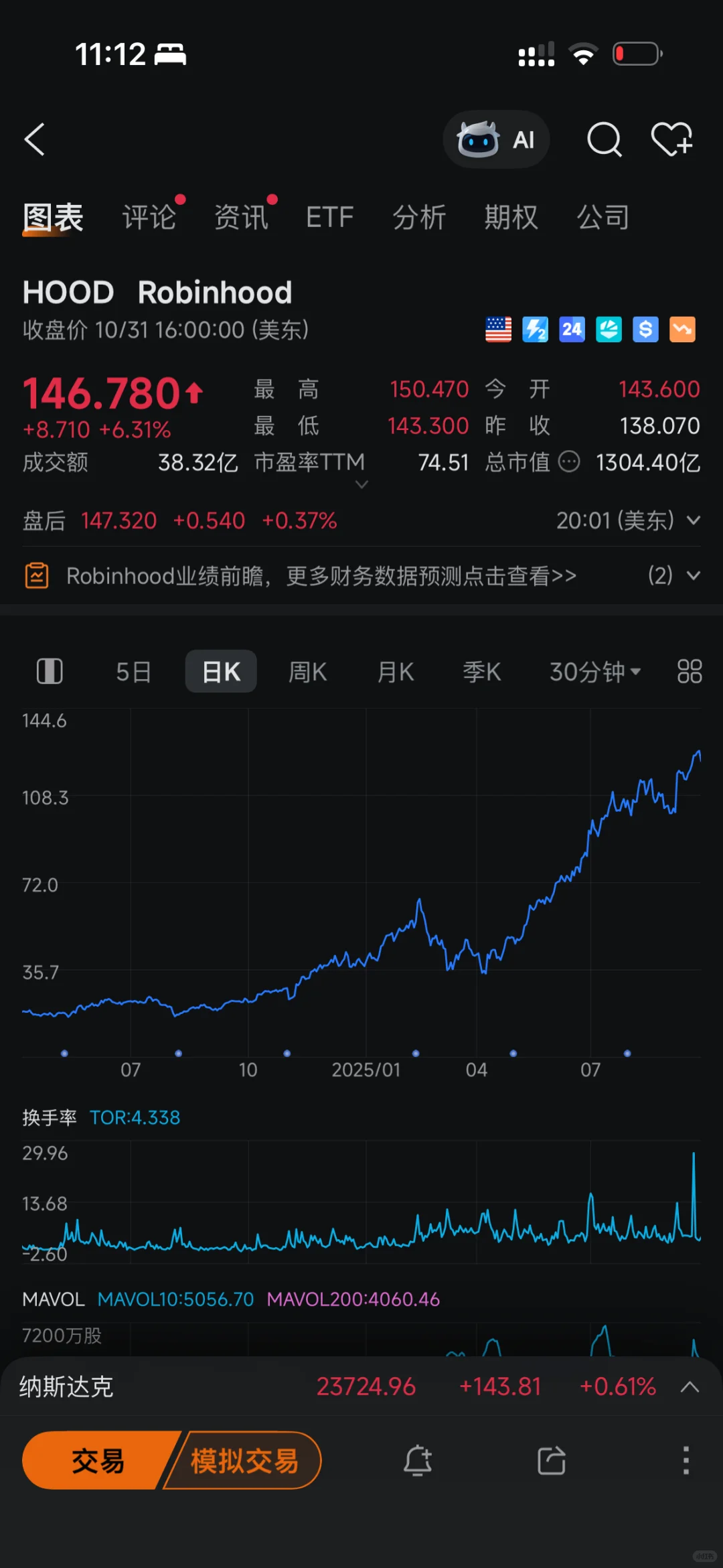The width and height of the screenshot is (723, 1568).
Task: Tap the blue event dot left of 07
Action: [x=64, y=1053]
